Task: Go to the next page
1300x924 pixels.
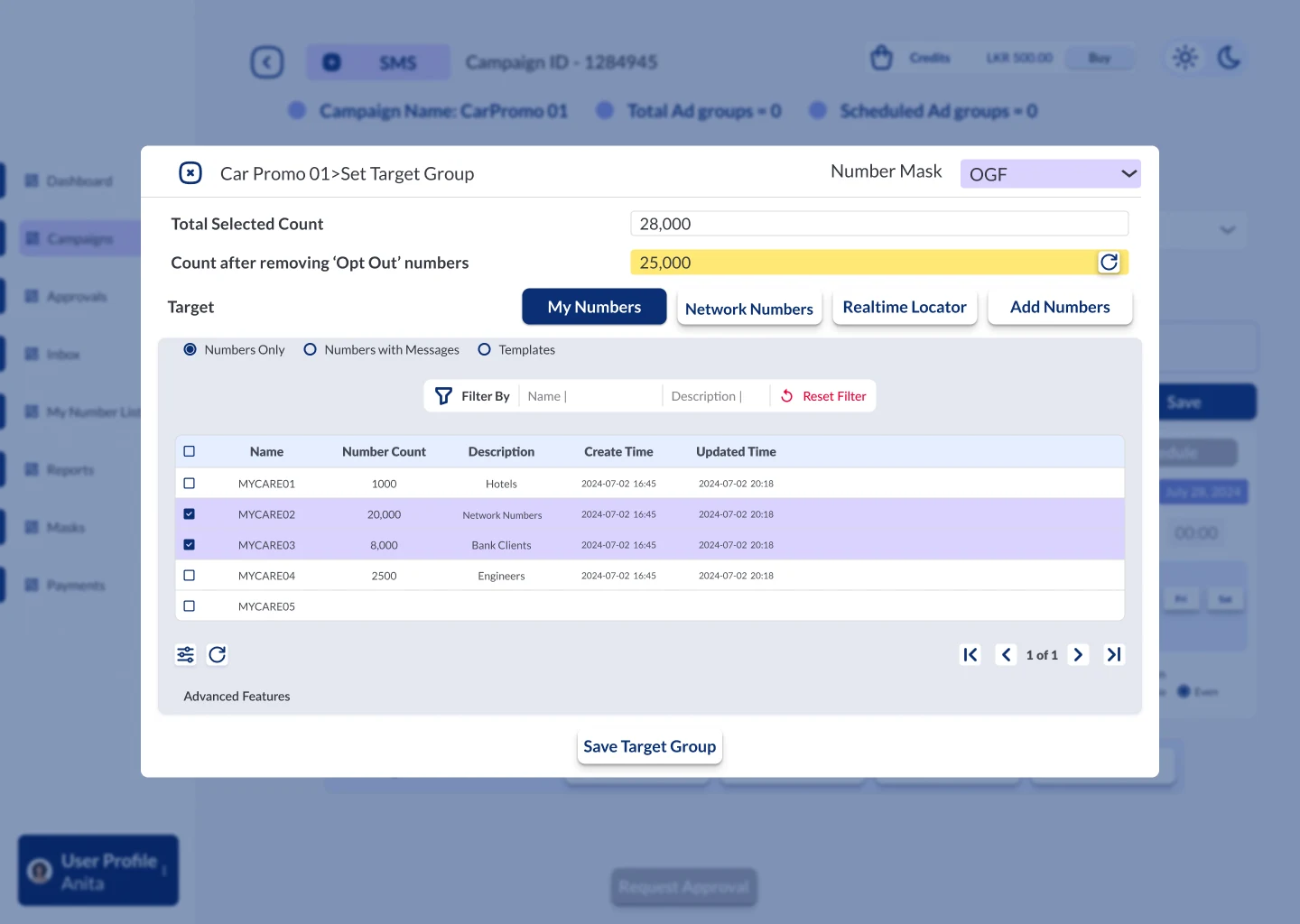Action: pos(1078,655)
